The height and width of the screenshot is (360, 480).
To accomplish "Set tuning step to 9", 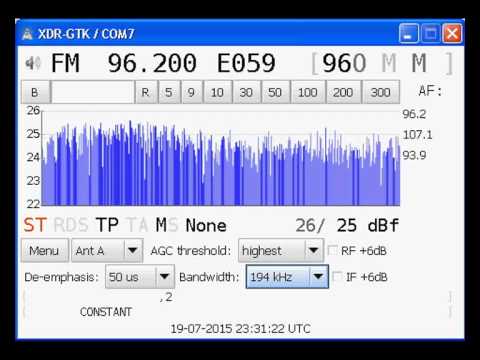I will click(191, 92).
